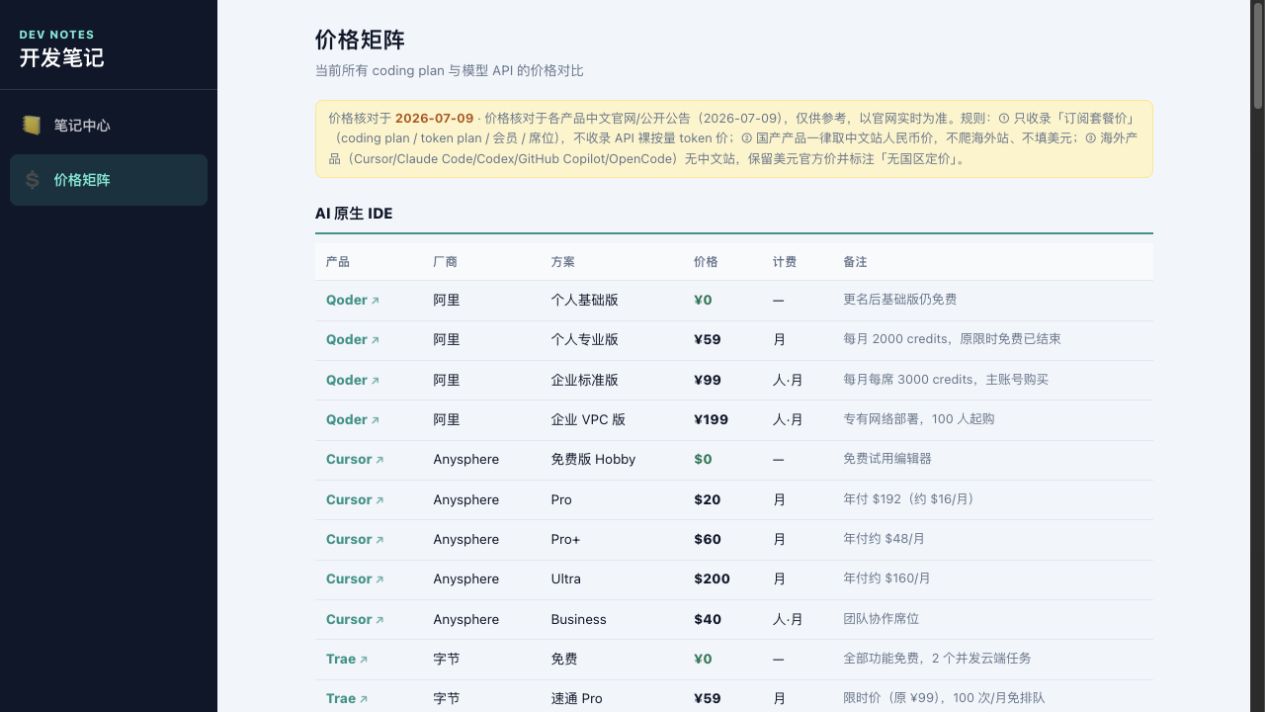
Task: Select the AI 原生 IDE section heading
Action: tap(354, 213)
